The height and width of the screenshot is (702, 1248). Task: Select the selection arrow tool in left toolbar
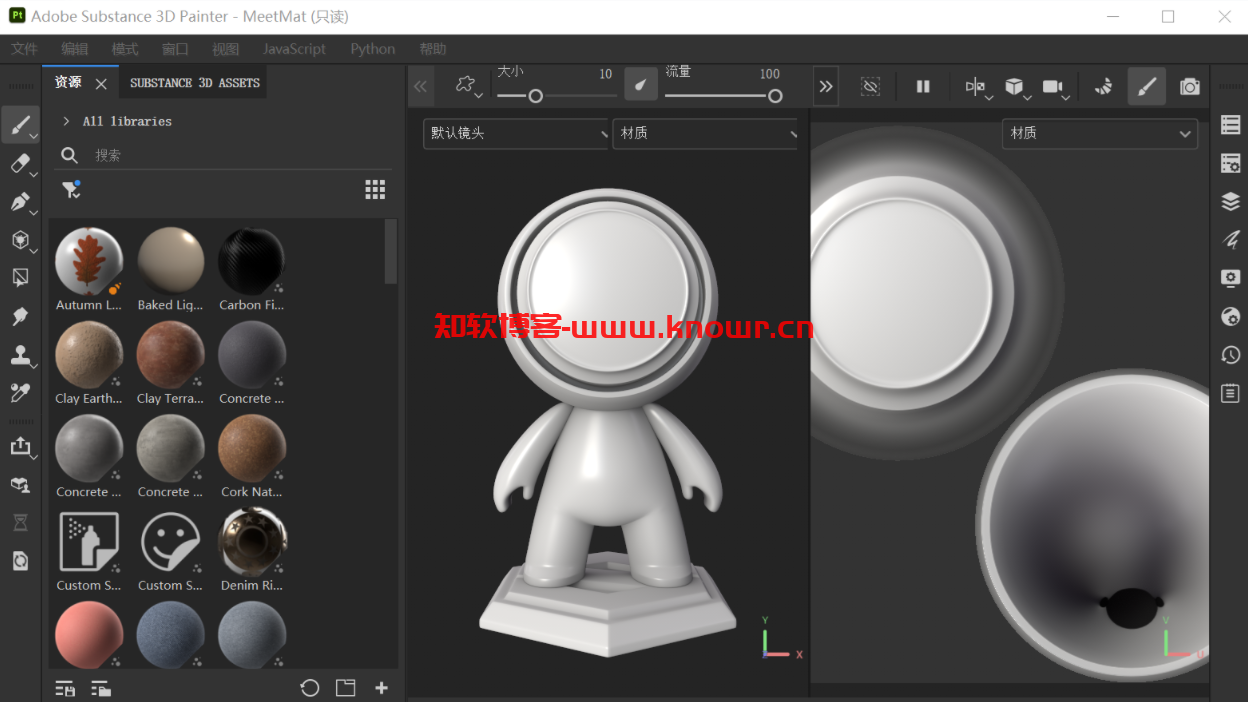pos(20,277)
